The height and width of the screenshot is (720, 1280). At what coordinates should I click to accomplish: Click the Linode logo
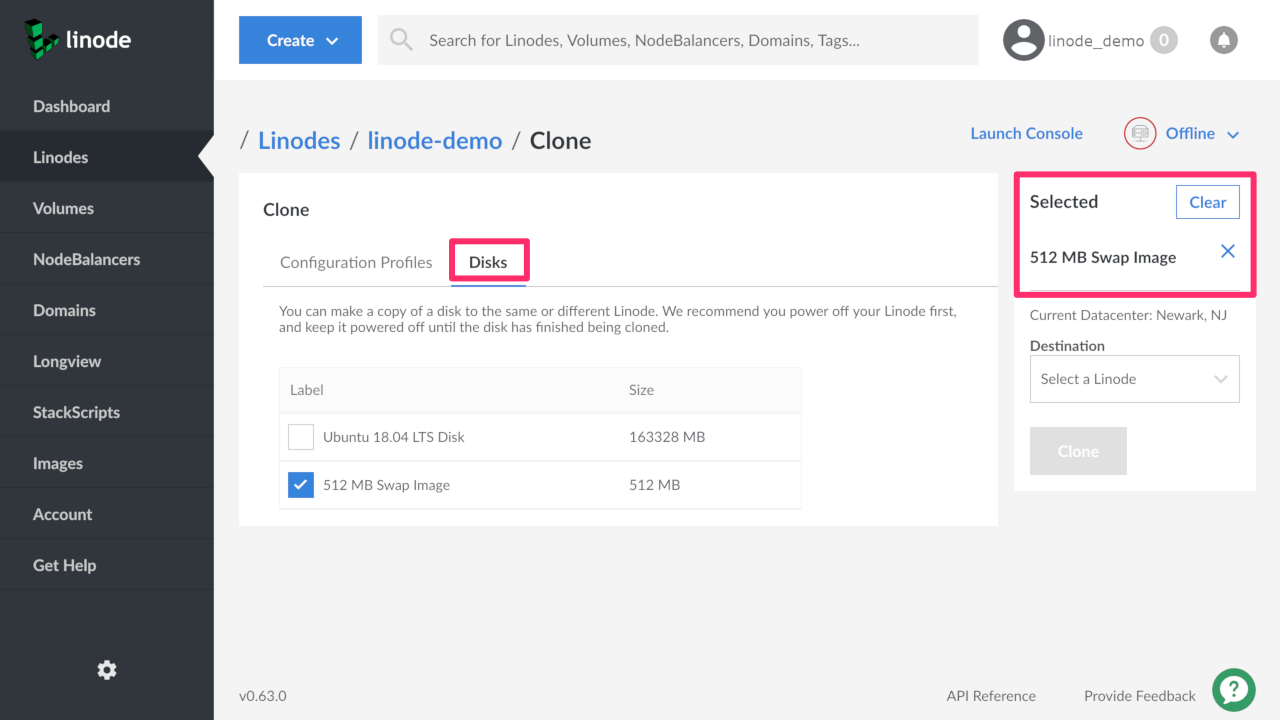[78, 40]
